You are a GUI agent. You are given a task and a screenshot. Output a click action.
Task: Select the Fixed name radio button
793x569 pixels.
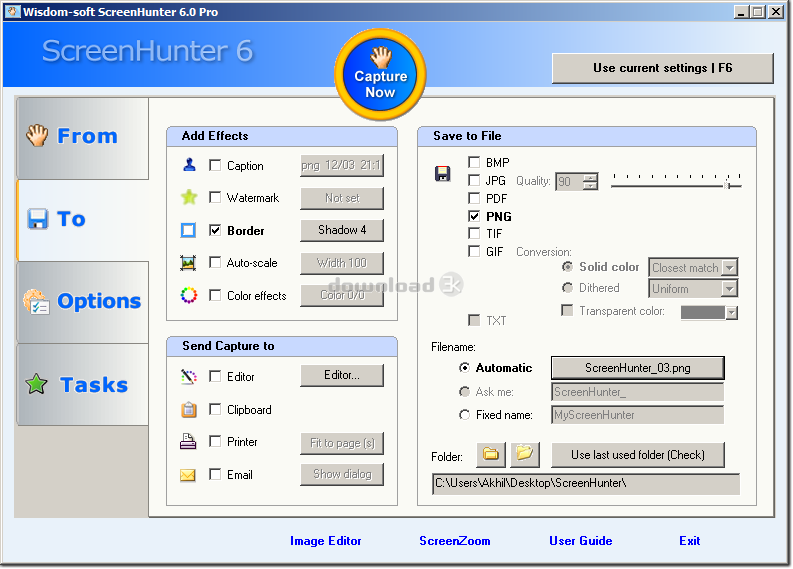[464, 415]
